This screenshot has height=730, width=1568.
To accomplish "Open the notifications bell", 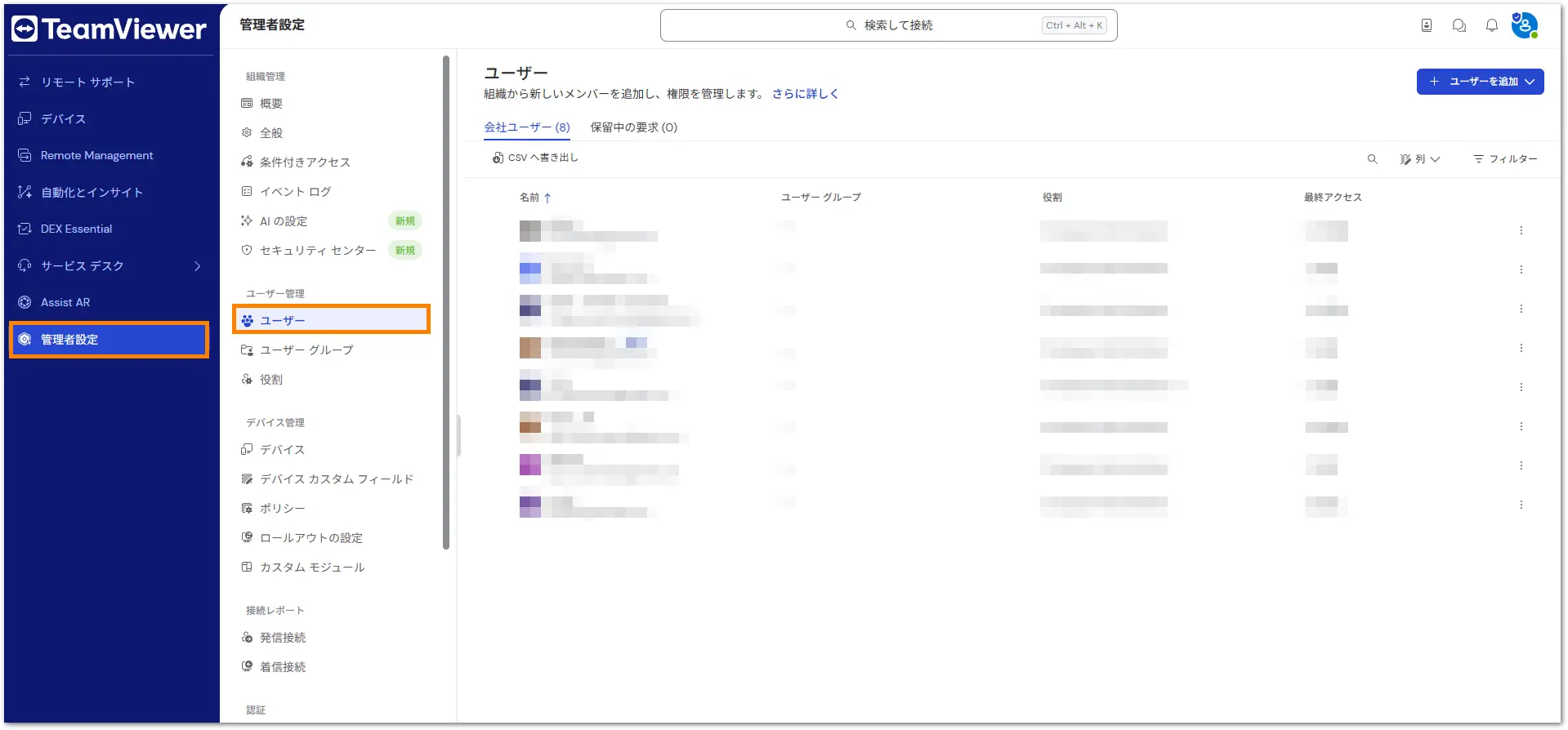I will [x=1492, y=25].
